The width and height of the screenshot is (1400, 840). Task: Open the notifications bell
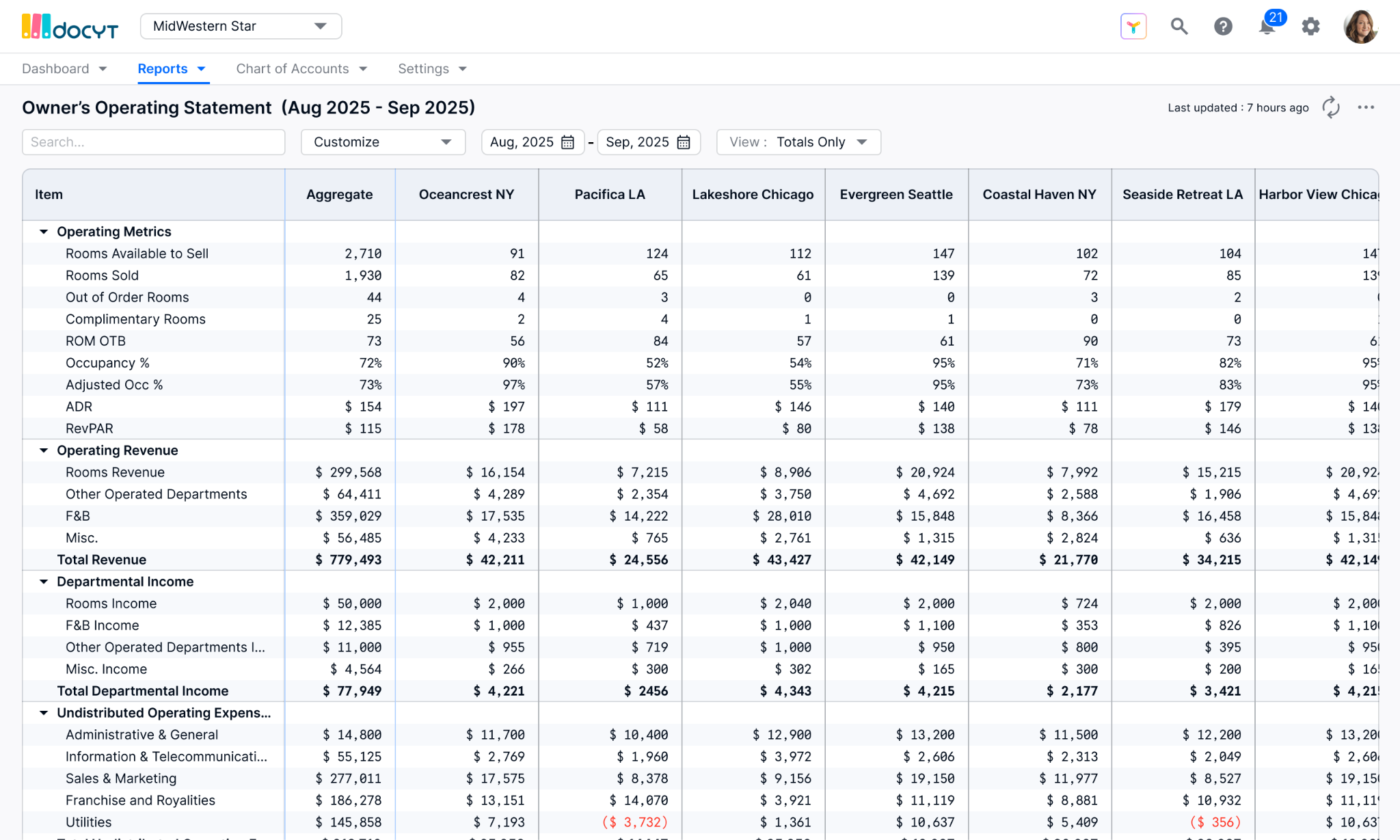(1267, 27)
